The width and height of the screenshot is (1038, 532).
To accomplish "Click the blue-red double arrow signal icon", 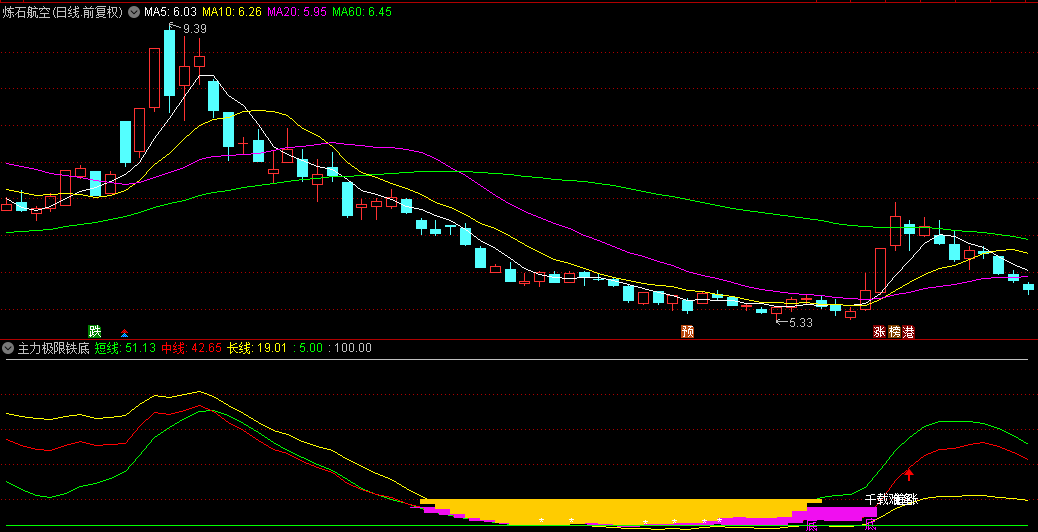I will coord(124,333).
